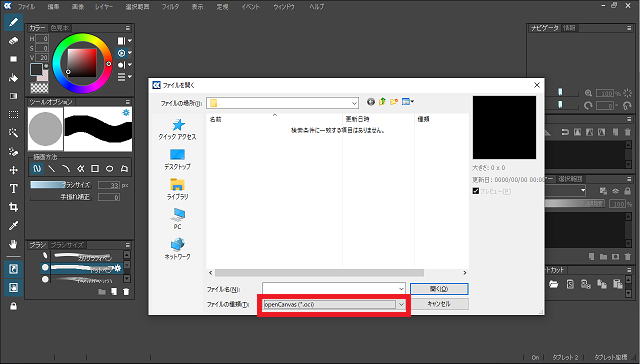640x364 pixels.
Task: Choose the curve drawing method
Action: [x=66, y=168]
